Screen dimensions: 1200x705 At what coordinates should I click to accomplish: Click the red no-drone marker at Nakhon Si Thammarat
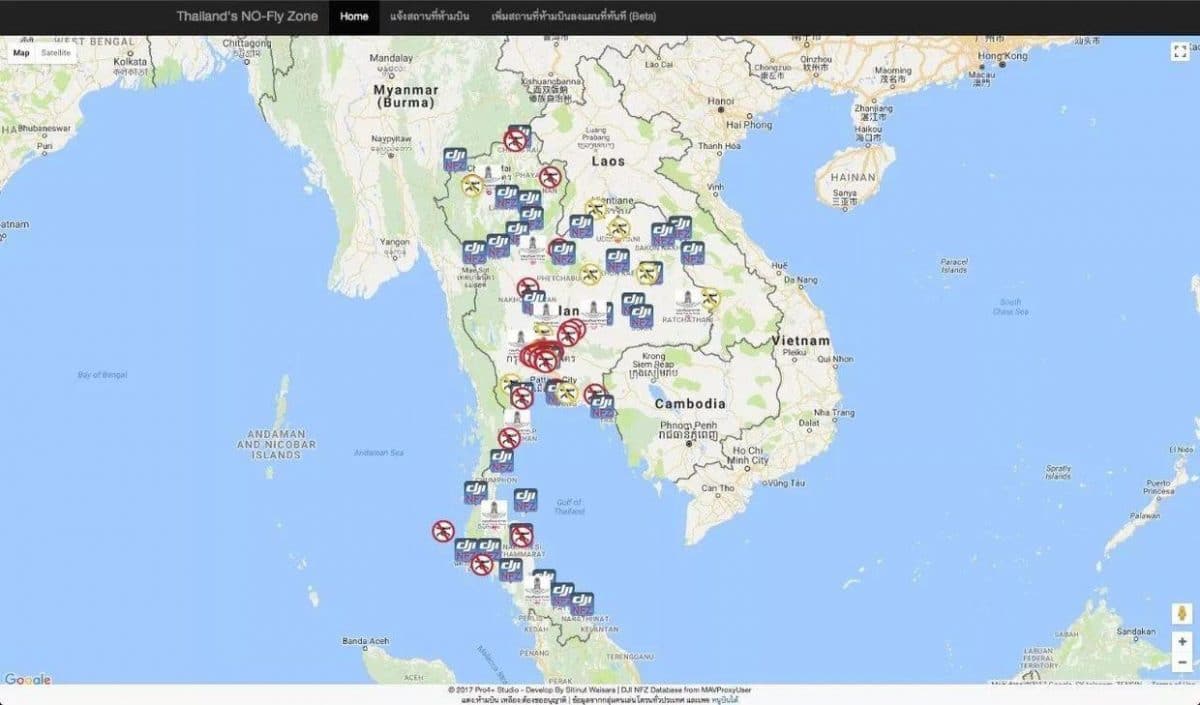[521, 535]
